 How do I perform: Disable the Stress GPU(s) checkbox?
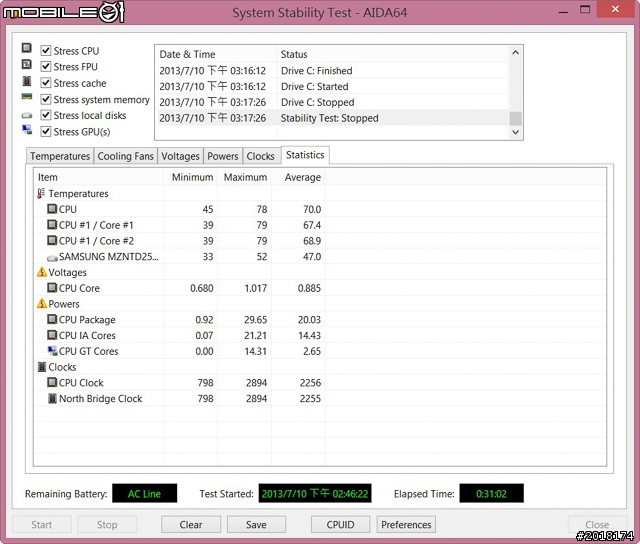[46, 131]
